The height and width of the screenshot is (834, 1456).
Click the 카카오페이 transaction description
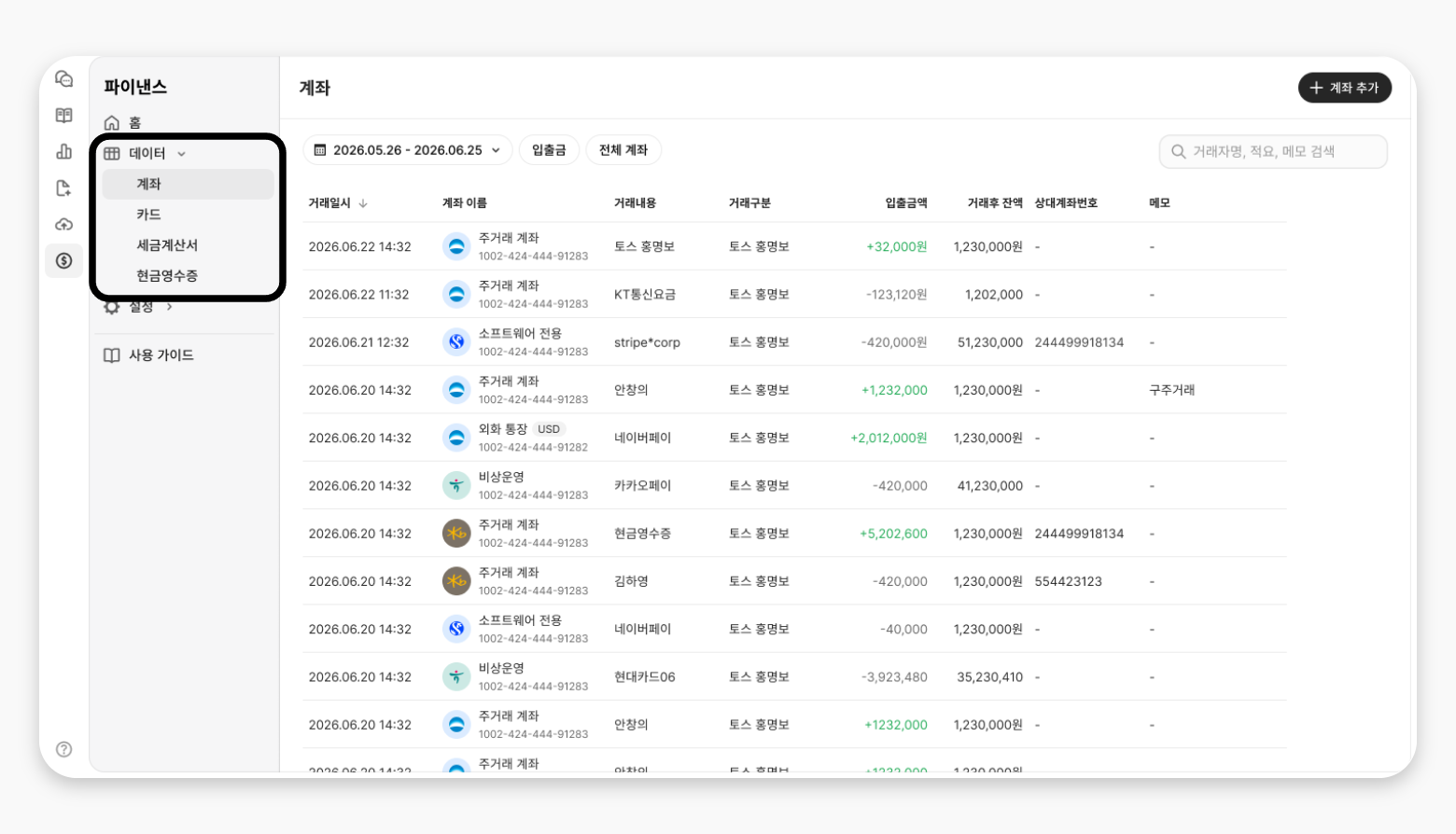tap(643, 486)
